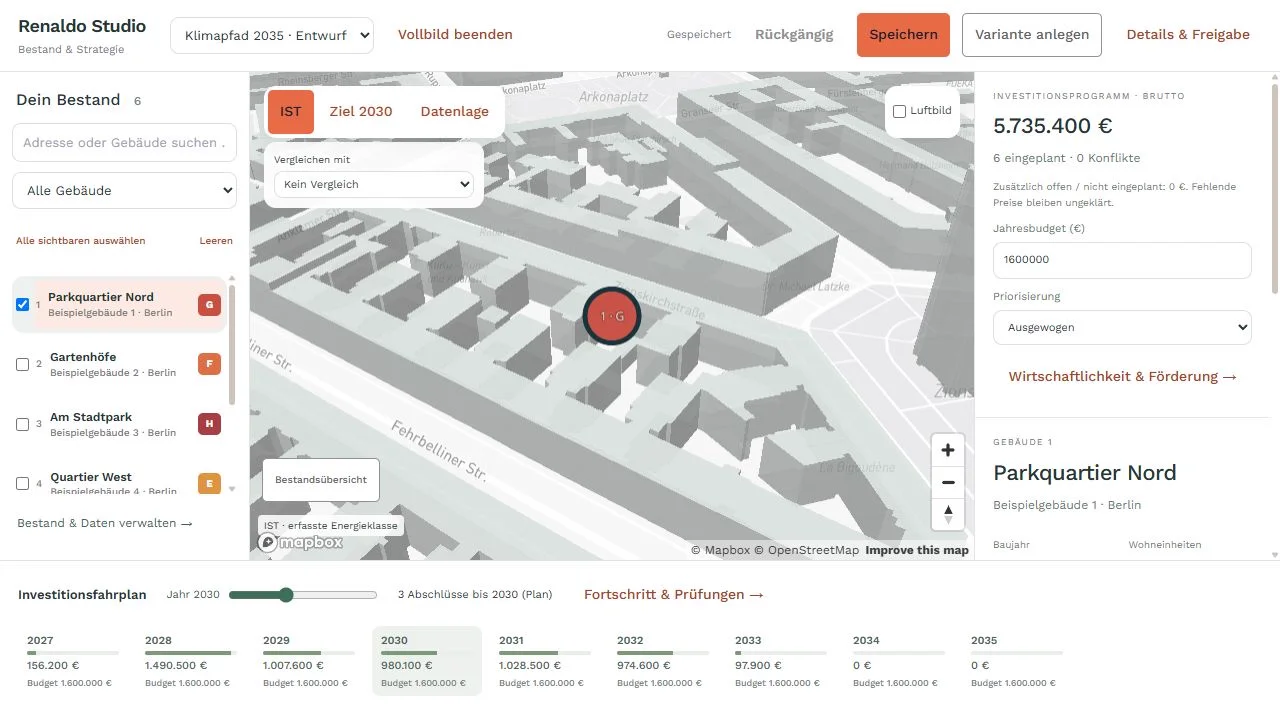Click energy class H badge of Am Stadtpark
The width and height of the screenshot is (1280, 720).
pos(209,424)
